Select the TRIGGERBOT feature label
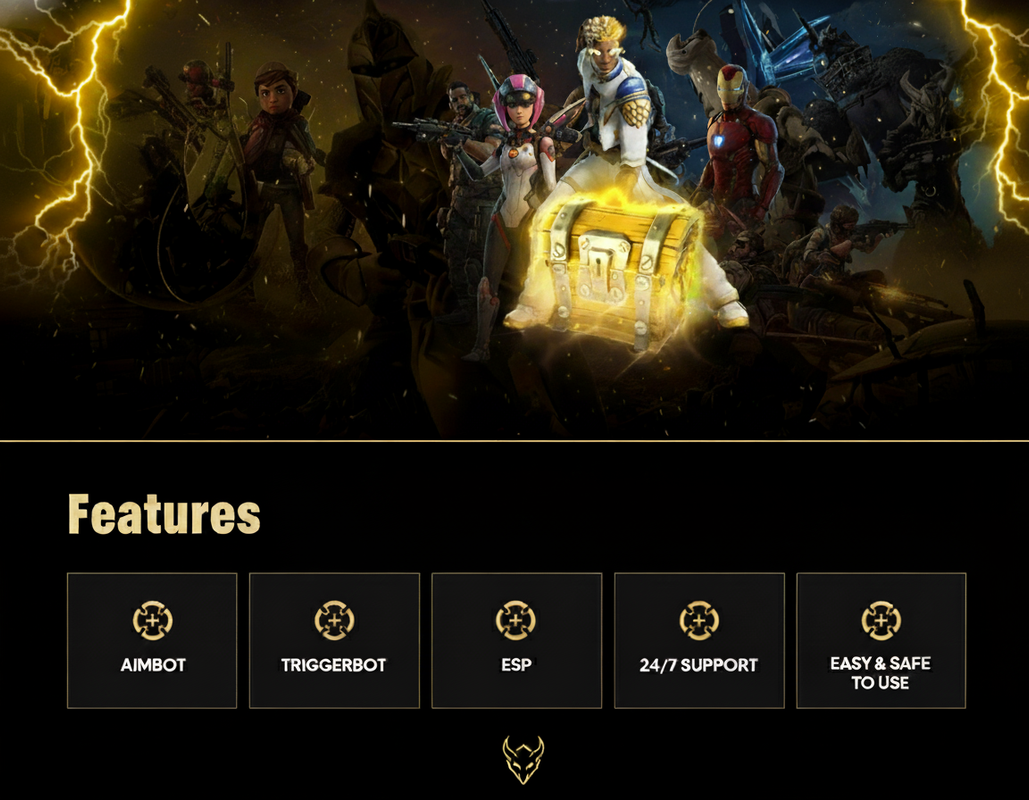 [333, 665]
